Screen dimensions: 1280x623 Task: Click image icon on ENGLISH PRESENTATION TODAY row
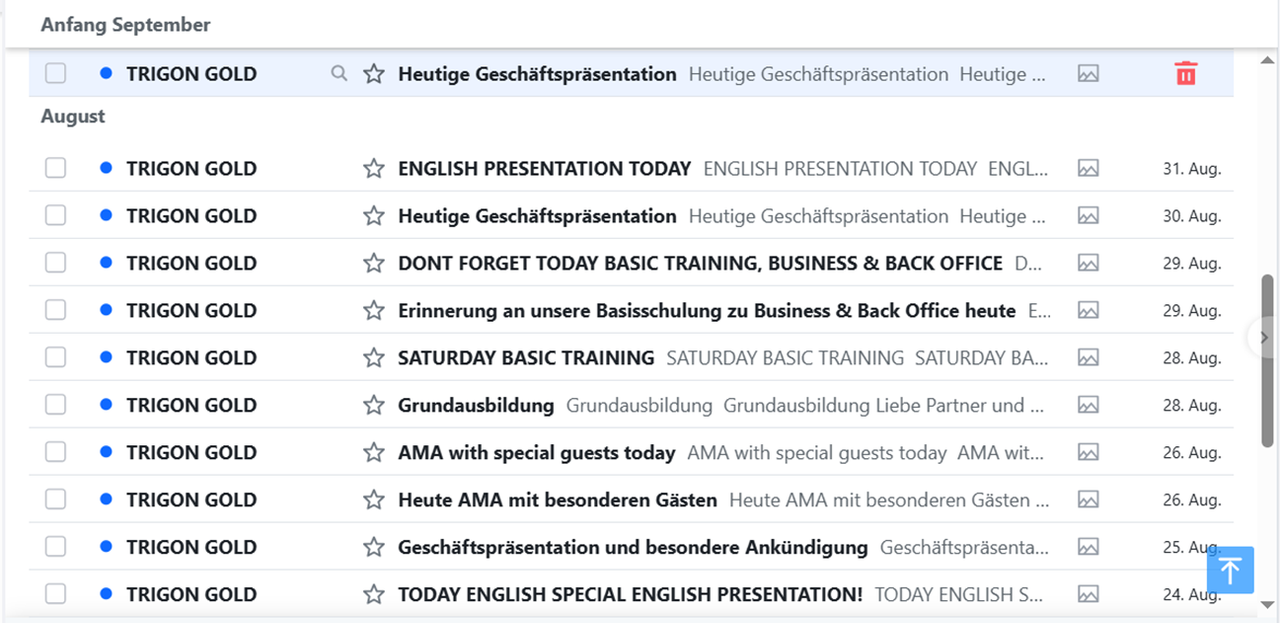[x=1088, y=168]
